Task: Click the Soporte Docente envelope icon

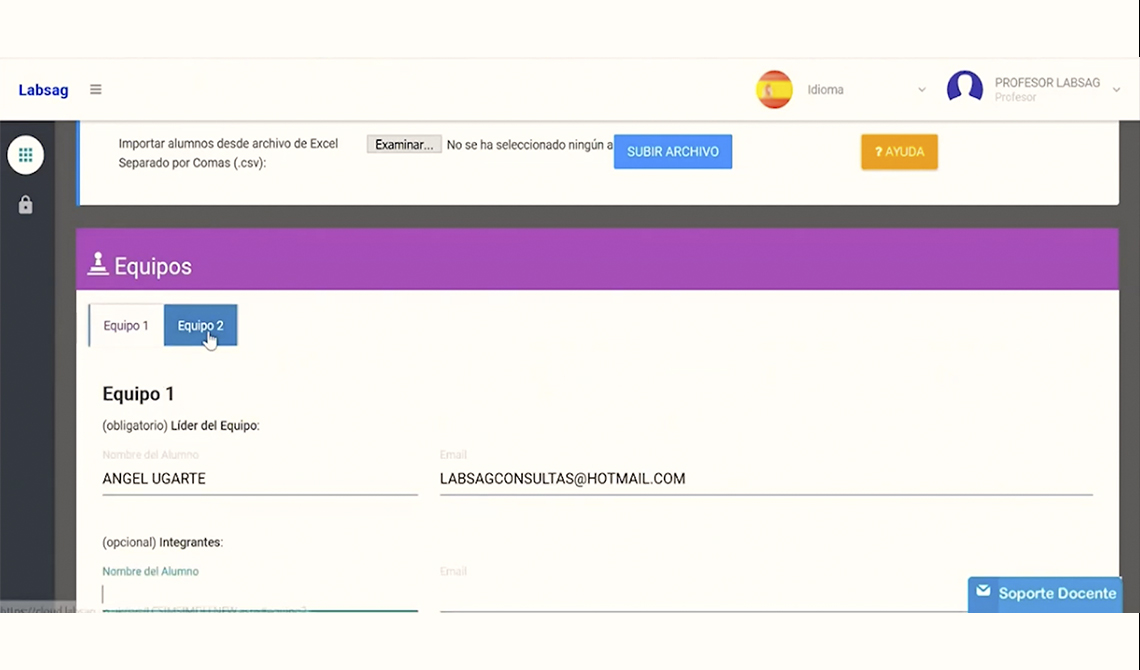Action: (x=983, y=591)
